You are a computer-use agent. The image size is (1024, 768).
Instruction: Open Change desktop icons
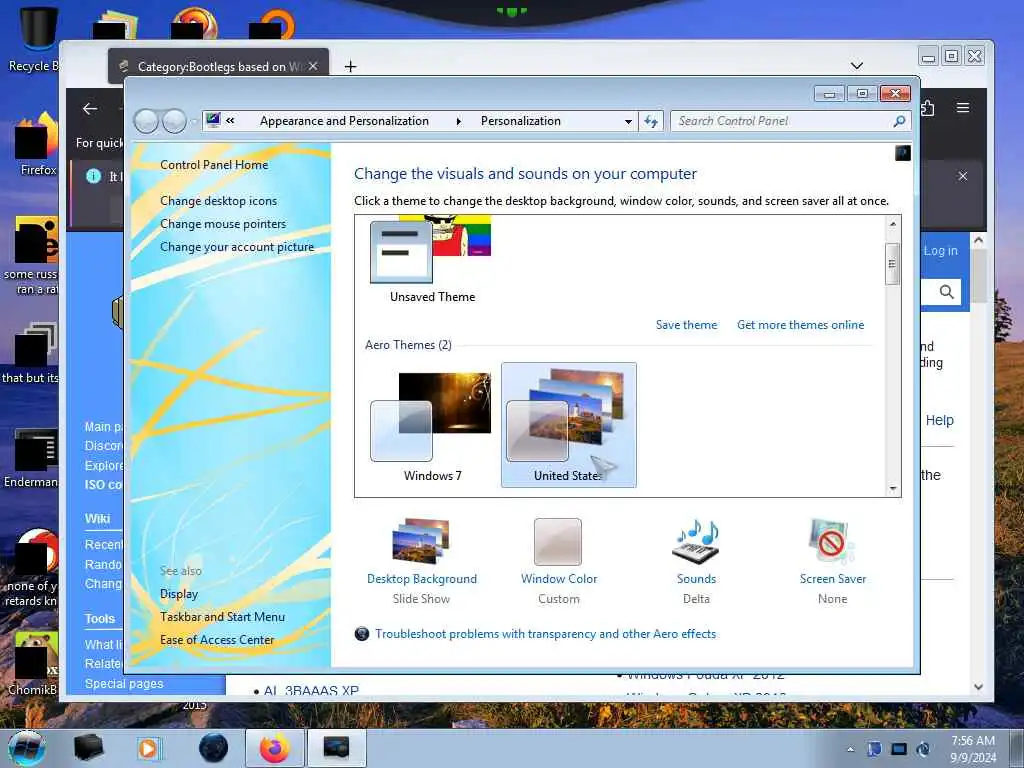coord(218,200)
